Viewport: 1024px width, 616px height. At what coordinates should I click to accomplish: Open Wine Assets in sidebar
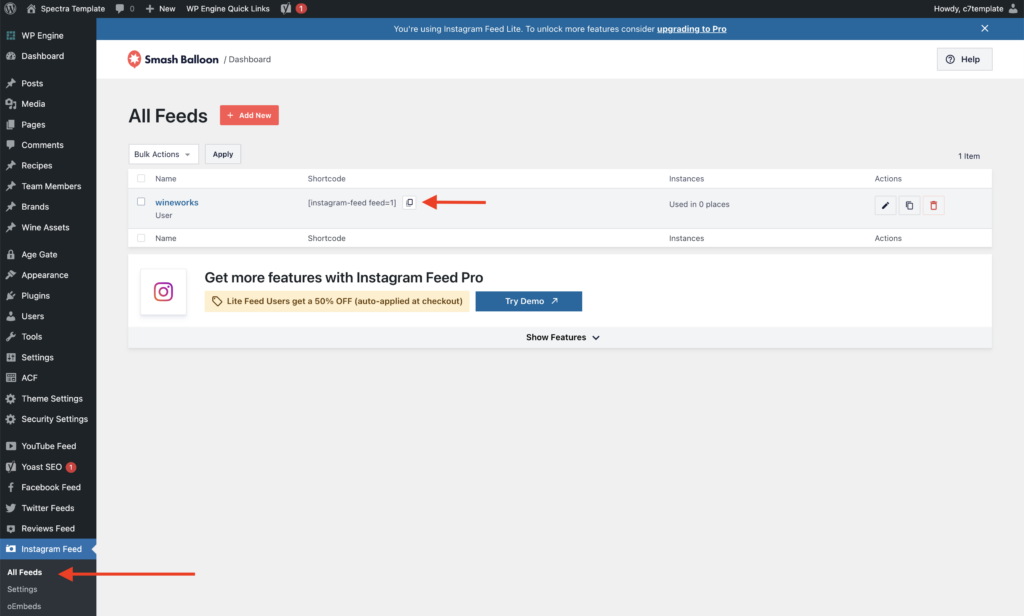[x=48, y=227]
